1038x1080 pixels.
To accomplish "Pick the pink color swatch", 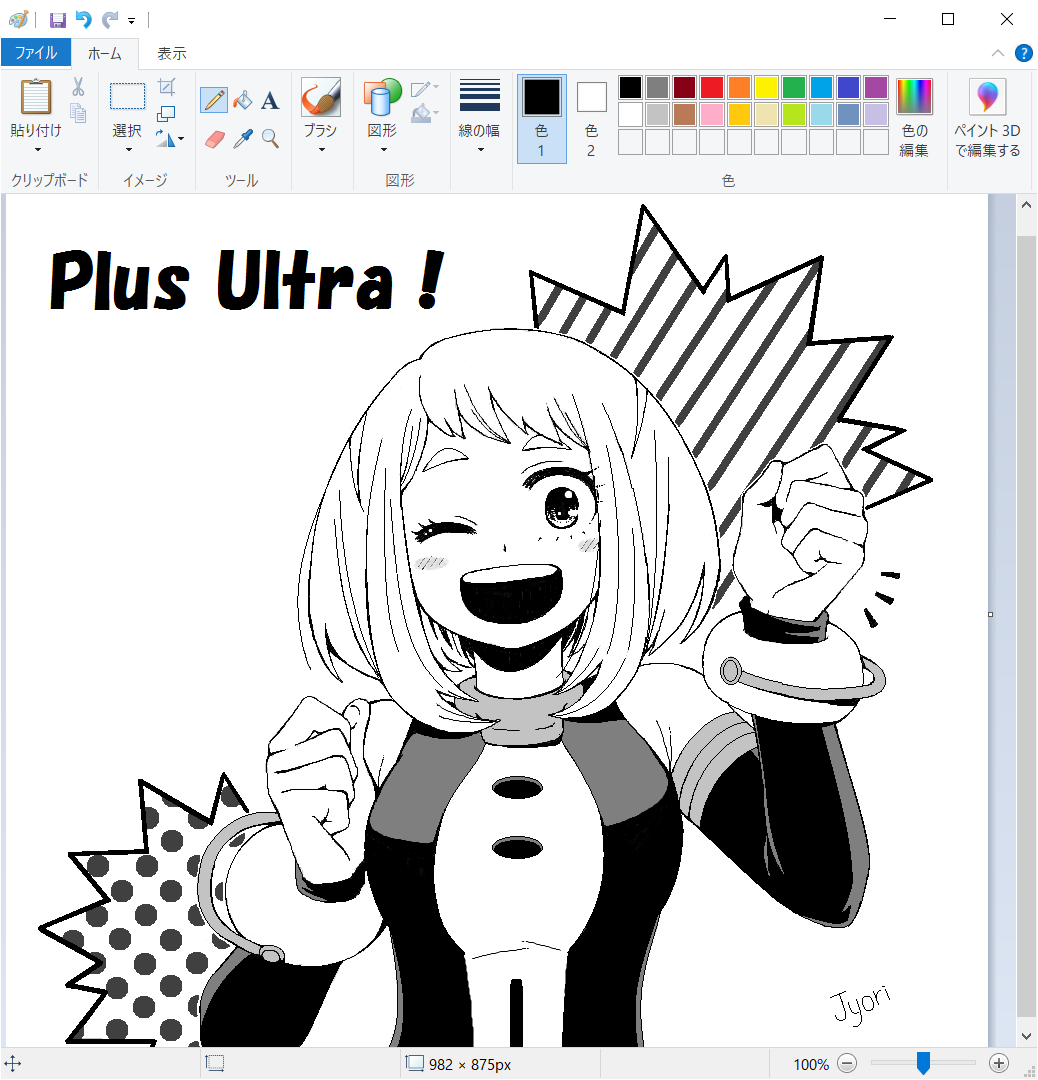I will 712,114.
